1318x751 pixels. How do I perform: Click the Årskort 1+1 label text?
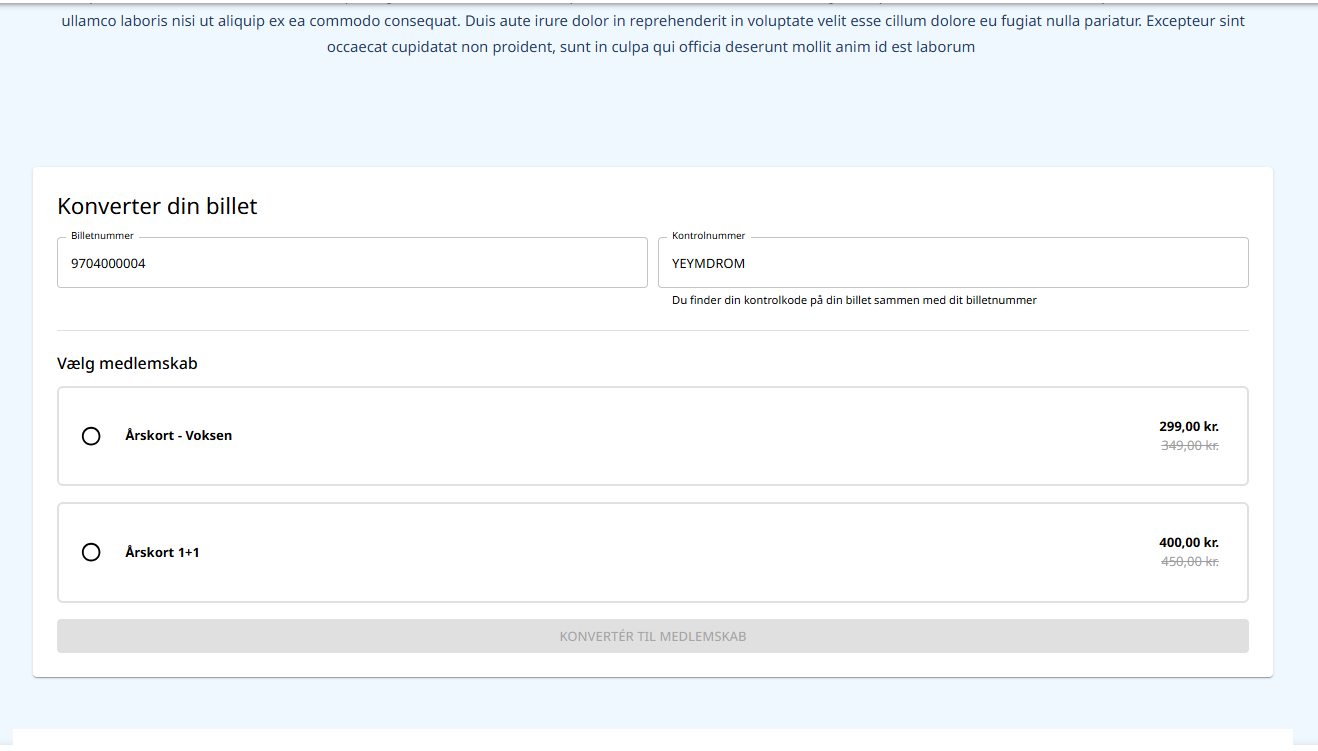click(x=162, y=552)
